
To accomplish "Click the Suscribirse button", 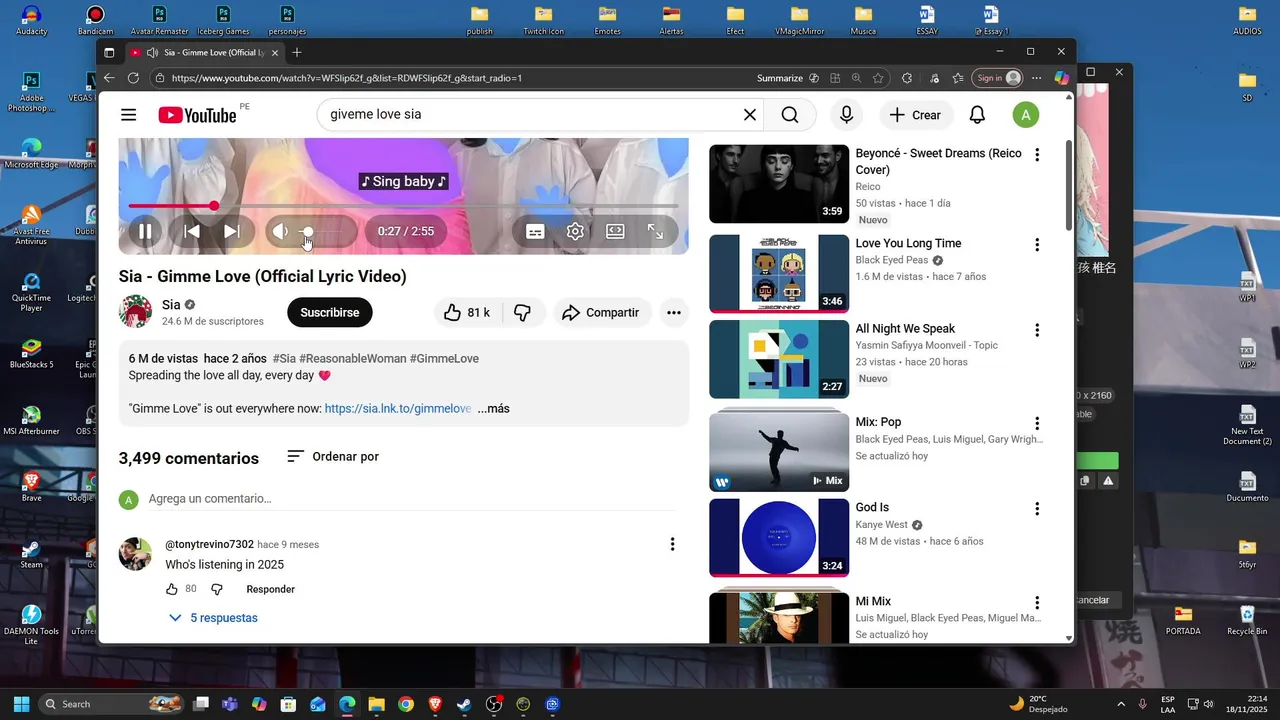I will click(x=330, y=313).
